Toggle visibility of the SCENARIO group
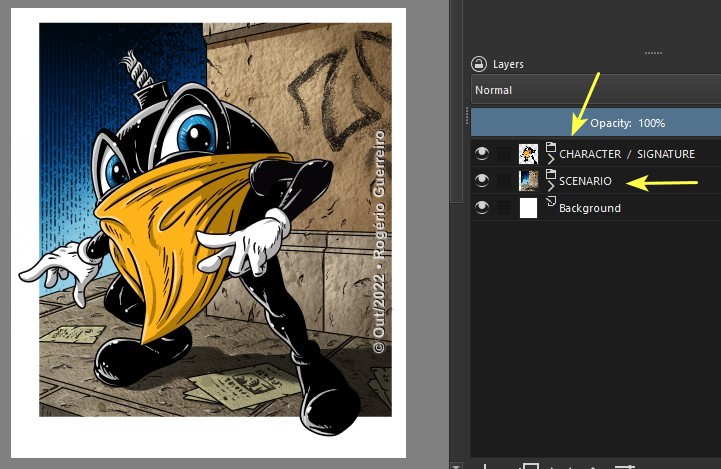Viewport: 721px width, 469px height. tap(482, 180)
